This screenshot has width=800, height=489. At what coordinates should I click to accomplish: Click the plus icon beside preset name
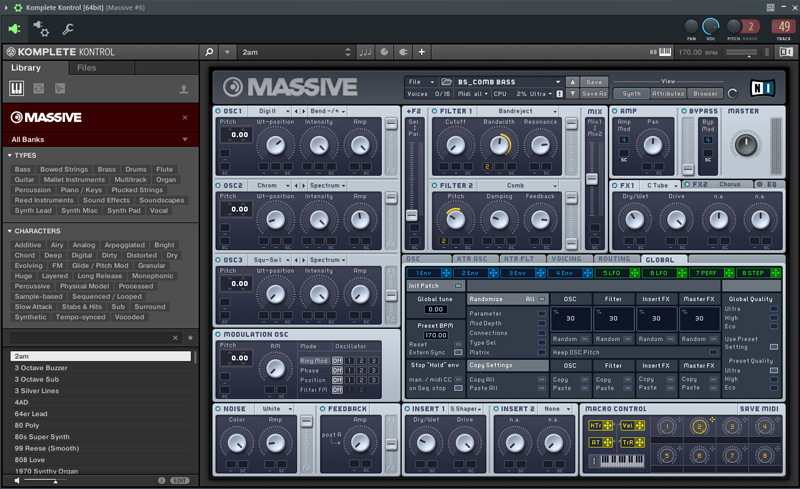point(421,52)
